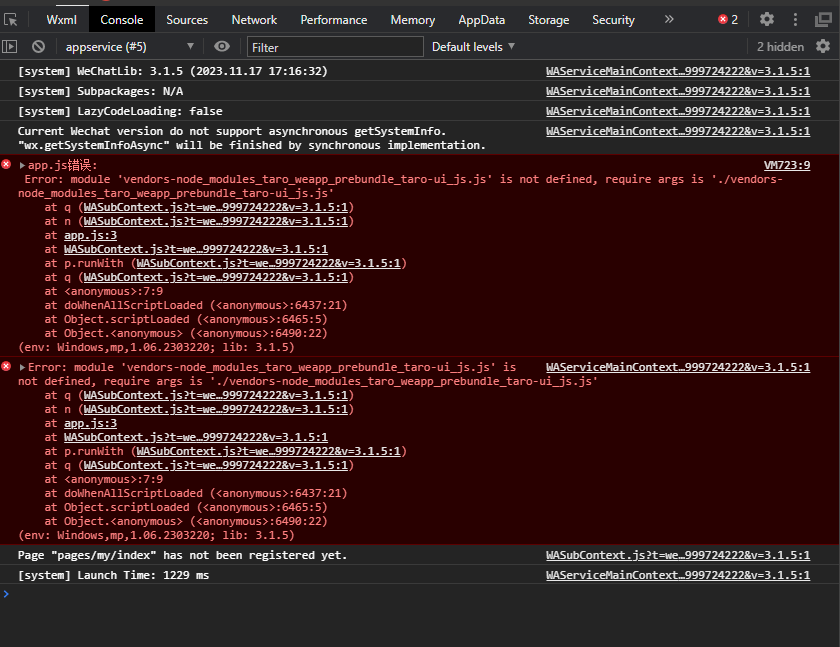Click the red error count badge
The width and height of the screenshot is (840, 647).
pyautogui.click(x=728, y=19)
